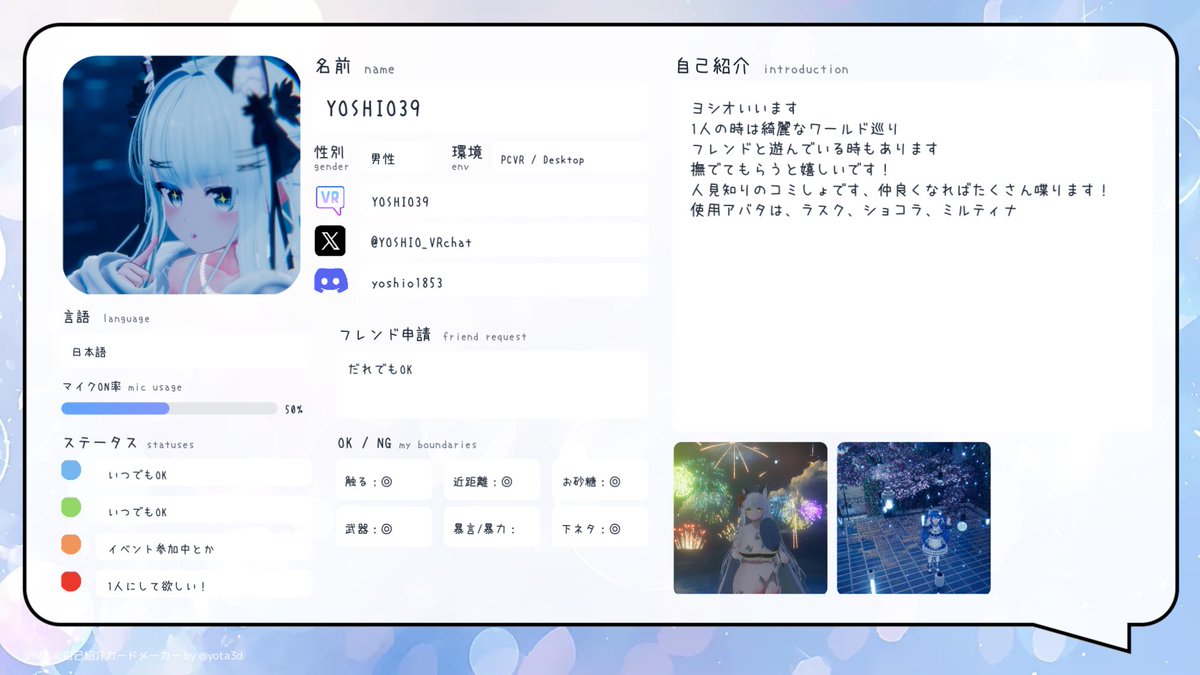Image resolution: width=1200 pixels, height=675 pixels.
Task: Click the card maker credit by @yota3d
Action: point(134,656)
